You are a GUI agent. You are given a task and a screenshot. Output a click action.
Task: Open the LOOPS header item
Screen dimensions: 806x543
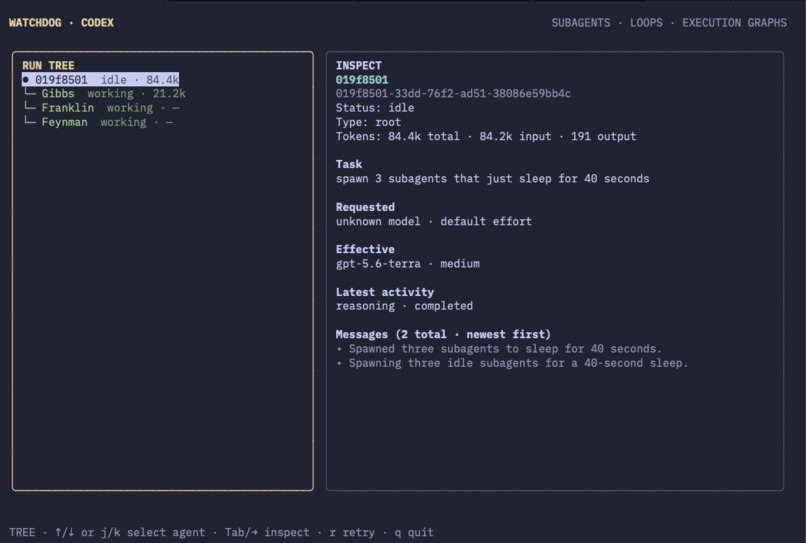coord(646,23)
